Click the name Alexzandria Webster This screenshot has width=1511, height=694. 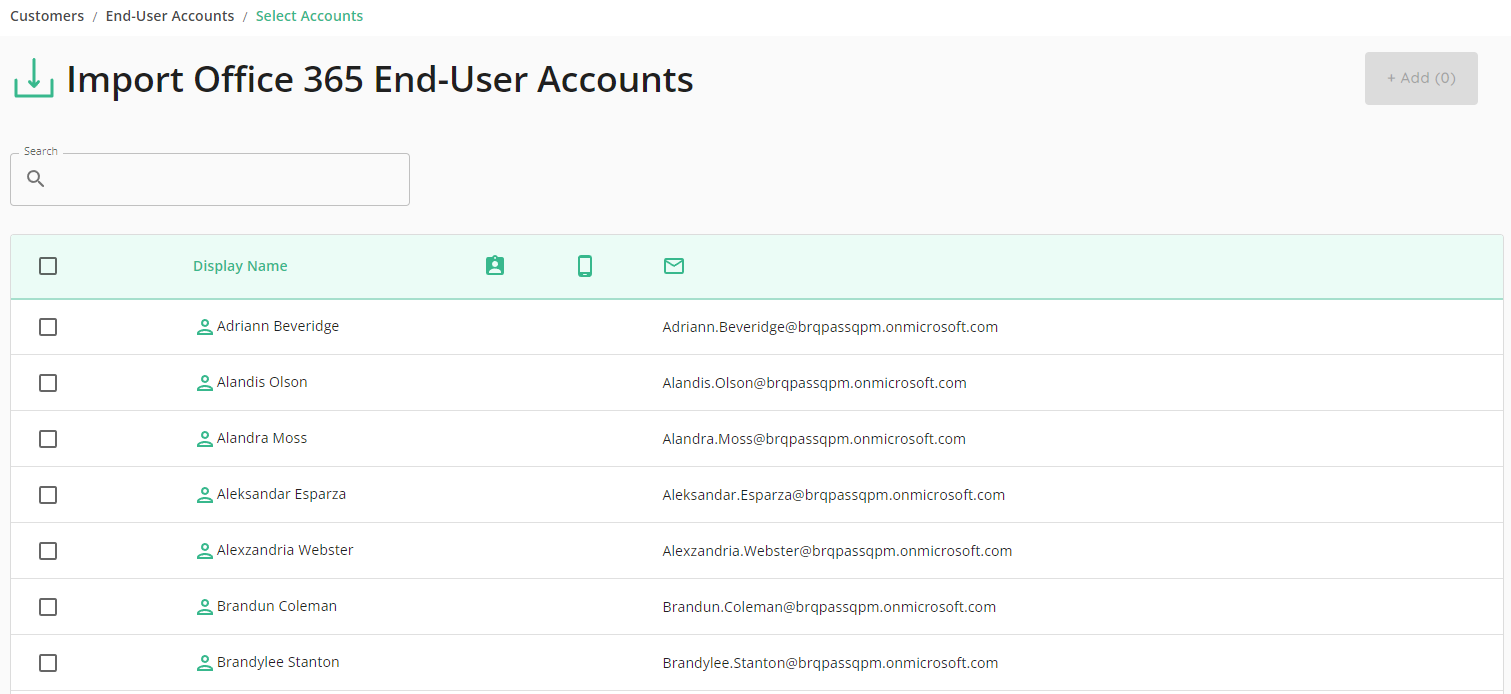(x=285, y=550)
